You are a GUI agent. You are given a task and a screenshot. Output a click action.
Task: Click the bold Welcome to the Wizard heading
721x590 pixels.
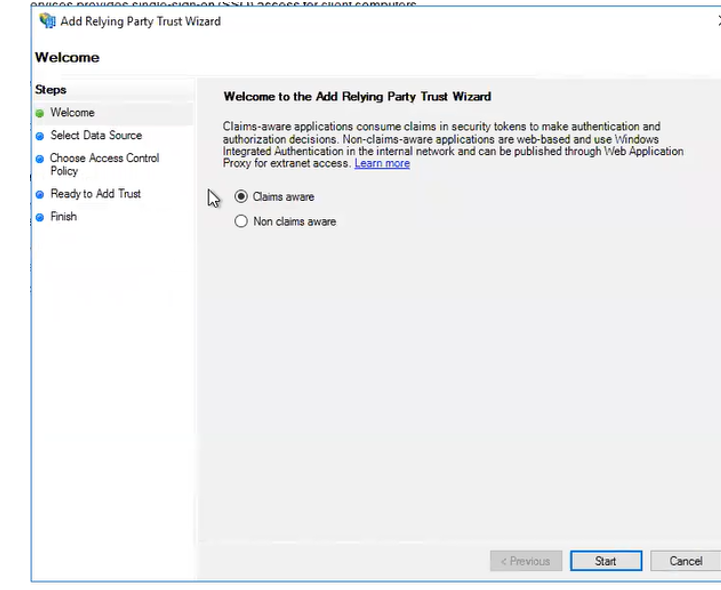click(x=357, y=97)
